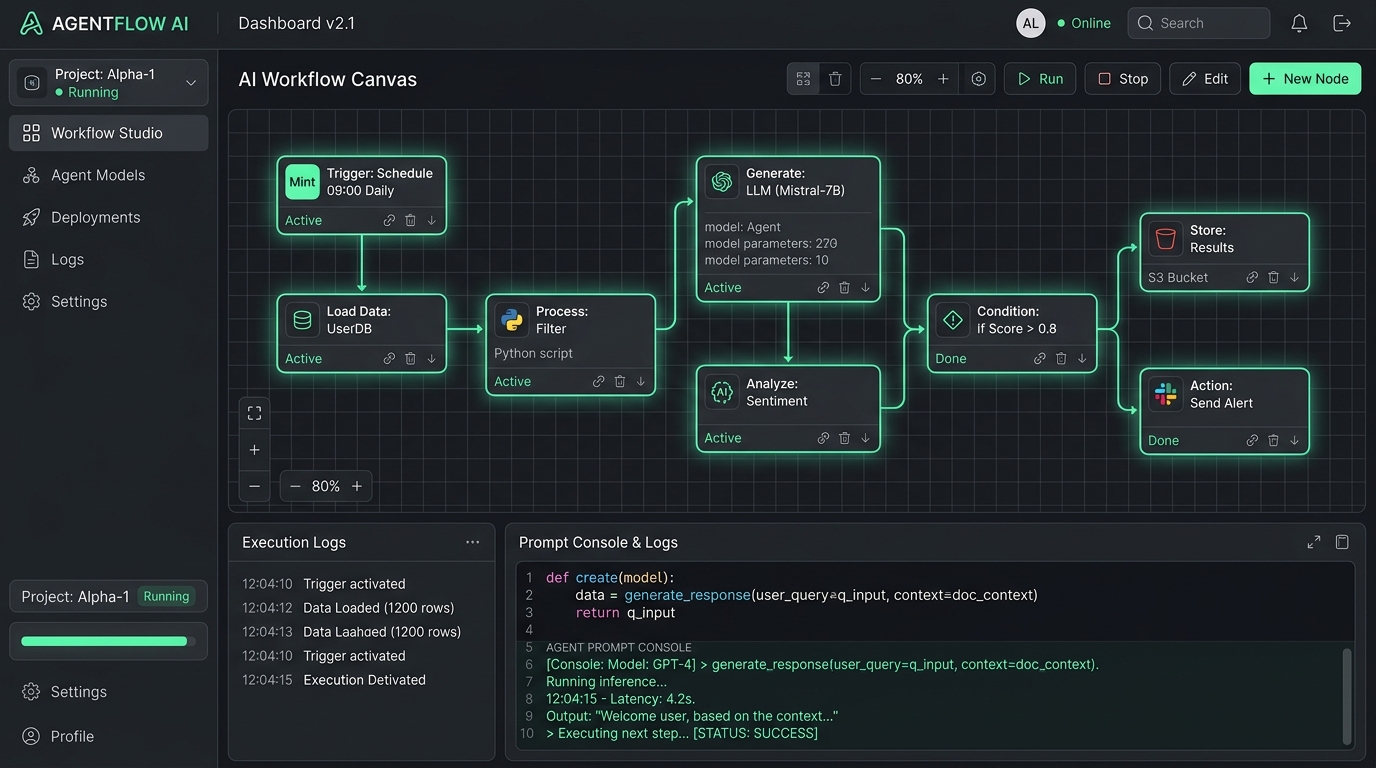Expand arrow on Process Filter node
Viewport: 1376px width, 768px height.
click(641, 381)
